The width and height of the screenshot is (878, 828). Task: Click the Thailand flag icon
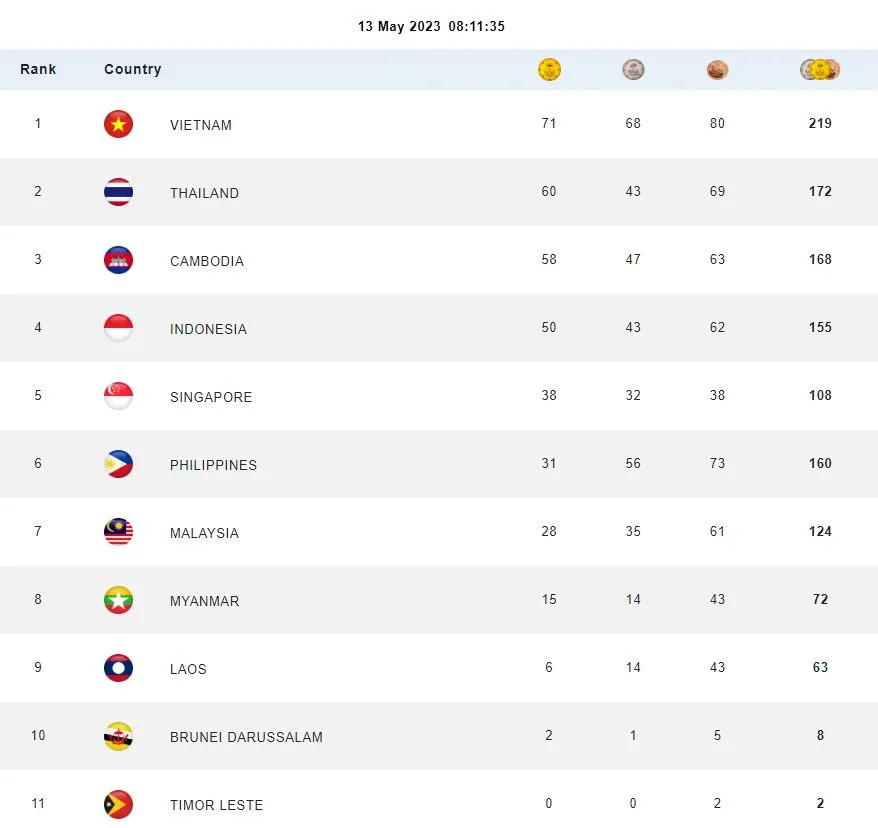118,192
